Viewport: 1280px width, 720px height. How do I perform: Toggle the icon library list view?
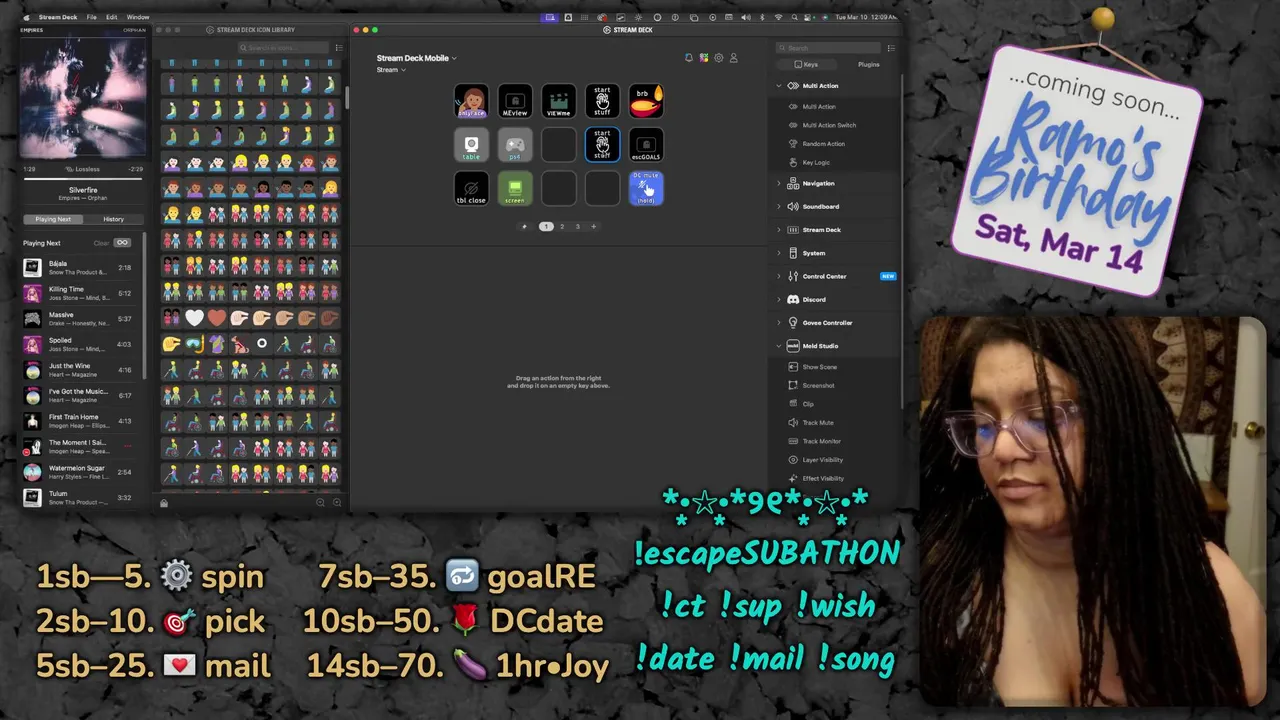pyautogui.click(x=339, y=48)
